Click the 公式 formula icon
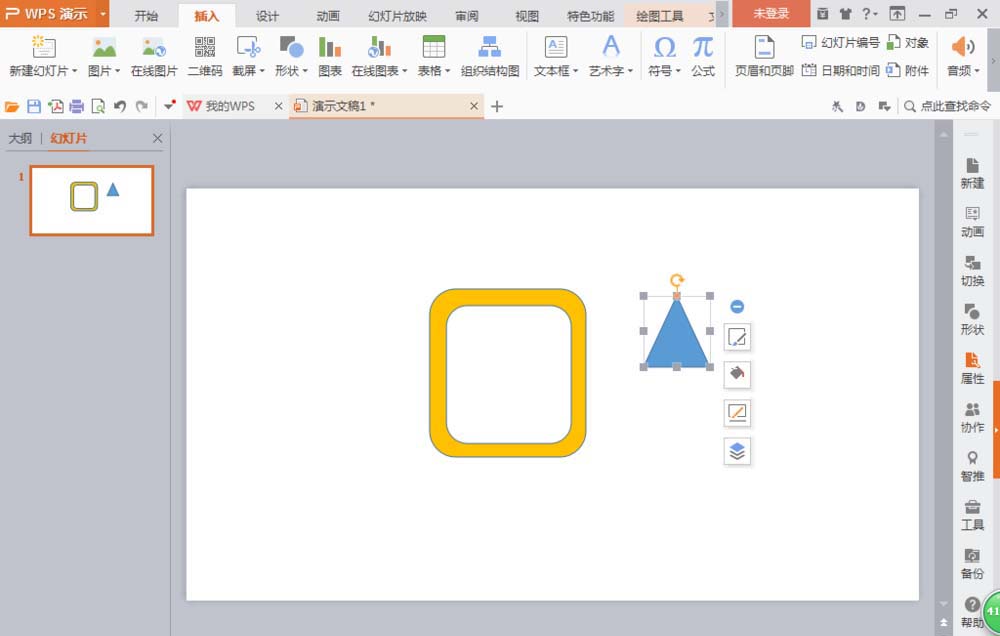This screenshot has height=636, width=1000. [703, 56]
